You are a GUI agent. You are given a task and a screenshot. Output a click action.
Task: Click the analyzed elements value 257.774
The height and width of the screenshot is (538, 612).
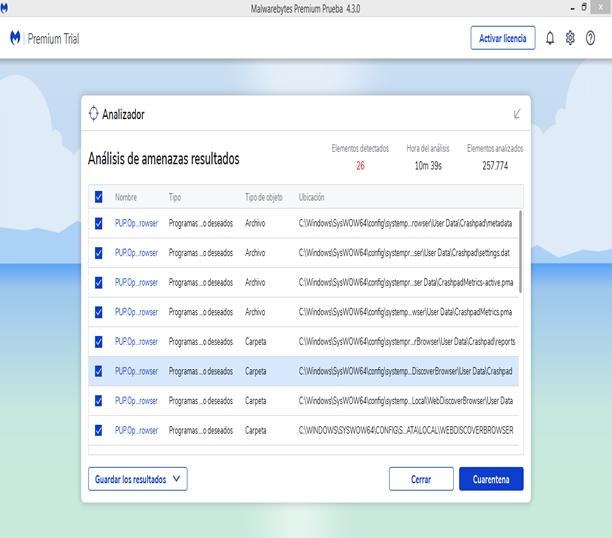click(x=495, y=166)
